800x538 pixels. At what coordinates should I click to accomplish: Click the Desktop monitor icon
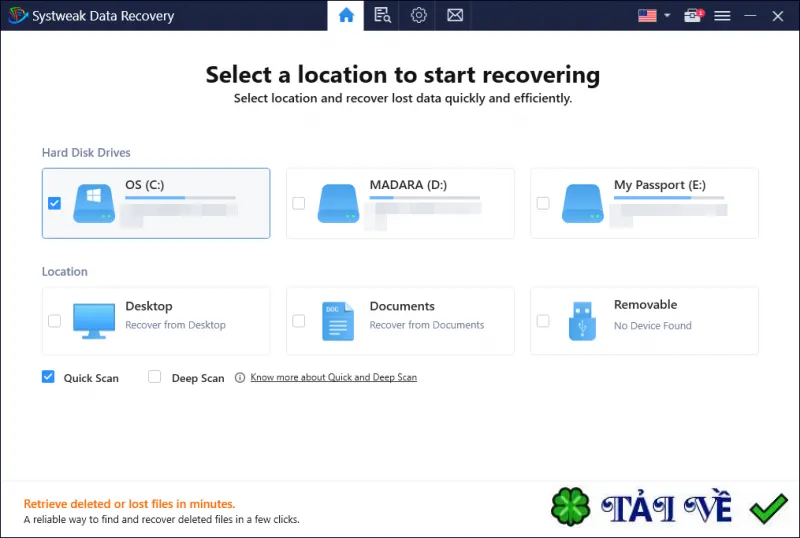[94, 321]
